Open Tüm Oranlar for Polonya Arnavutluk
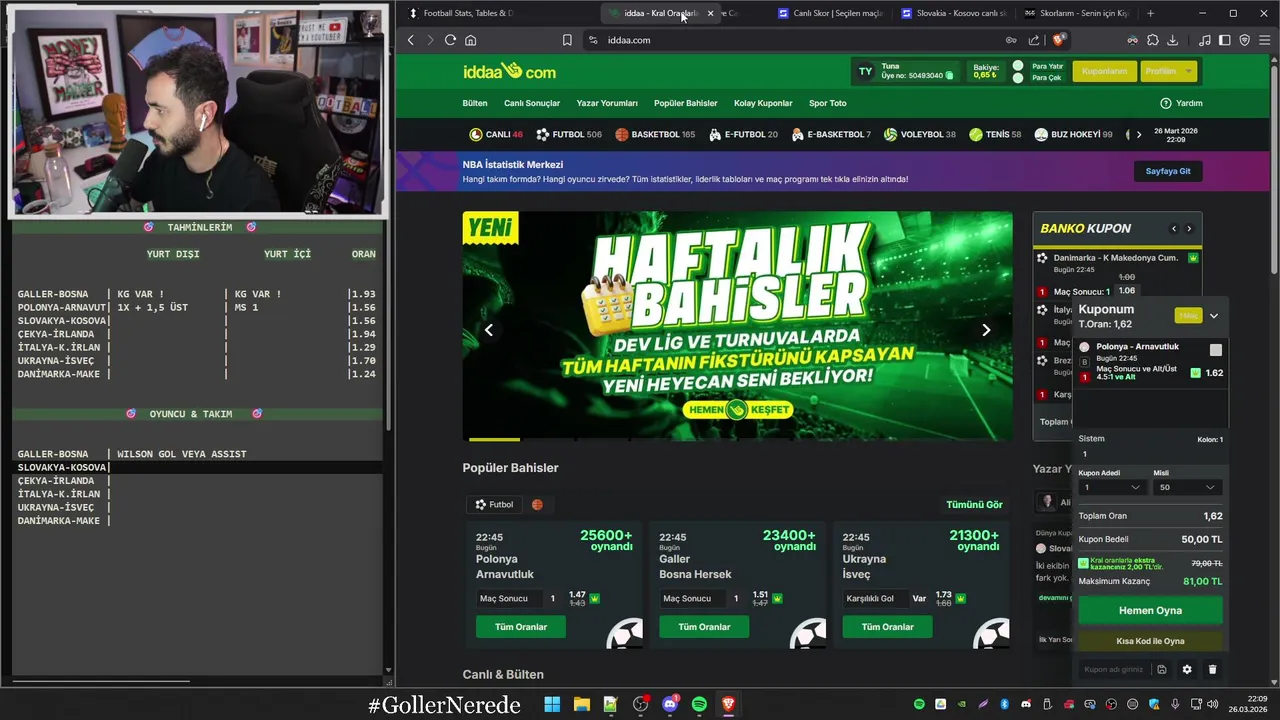 520,627
